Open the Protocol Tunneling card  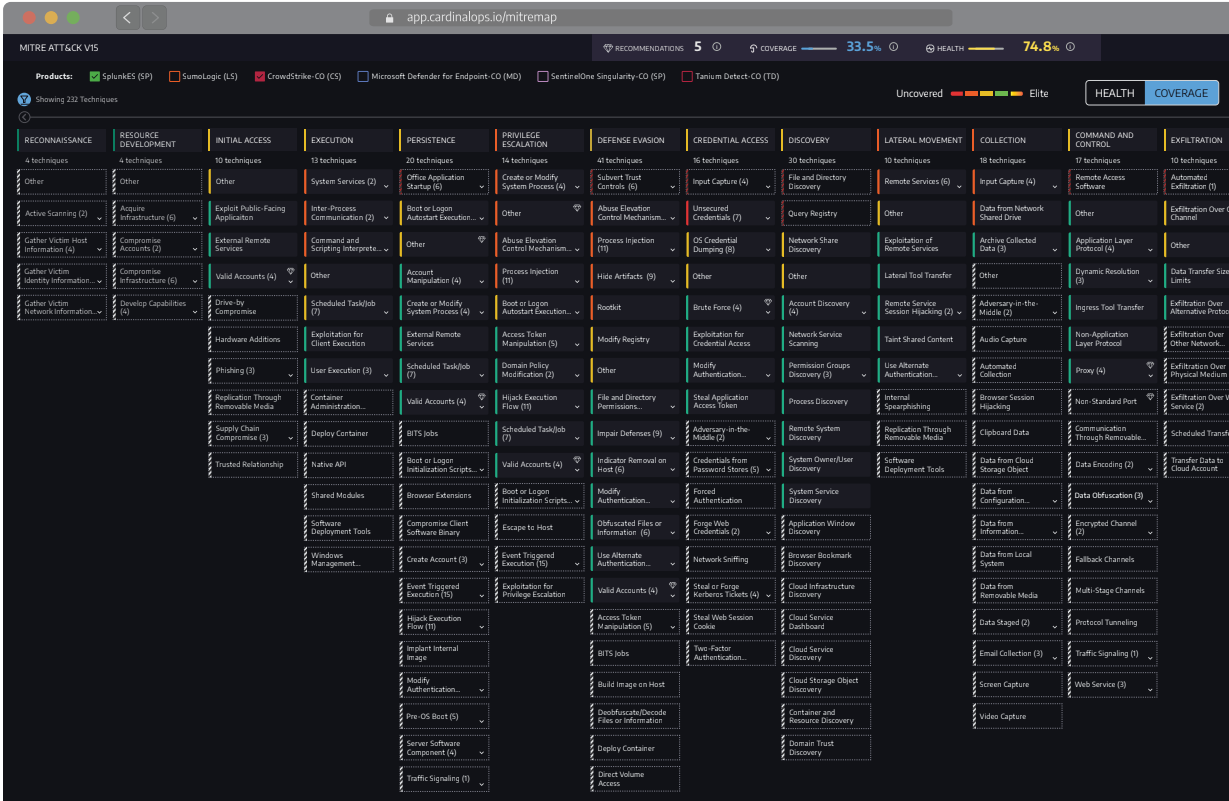1112,622
